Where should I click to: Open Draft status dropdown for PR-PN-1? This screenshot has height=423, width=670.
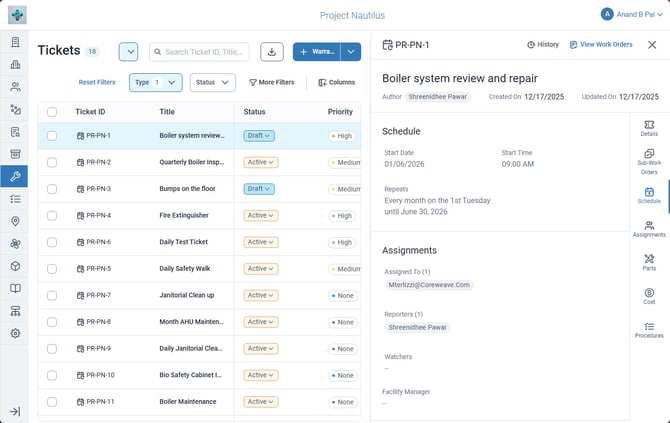(259, 135)
